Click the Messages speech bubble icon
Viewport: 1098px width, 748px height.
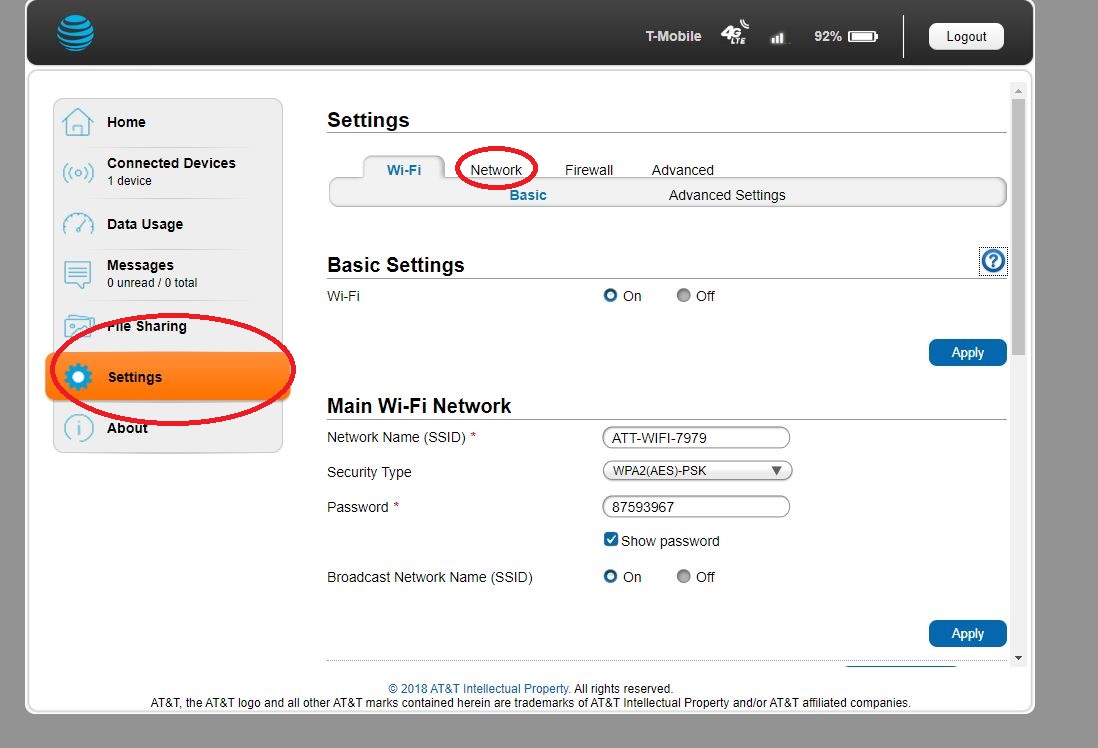pyautogui.click(x=78, y=274)
